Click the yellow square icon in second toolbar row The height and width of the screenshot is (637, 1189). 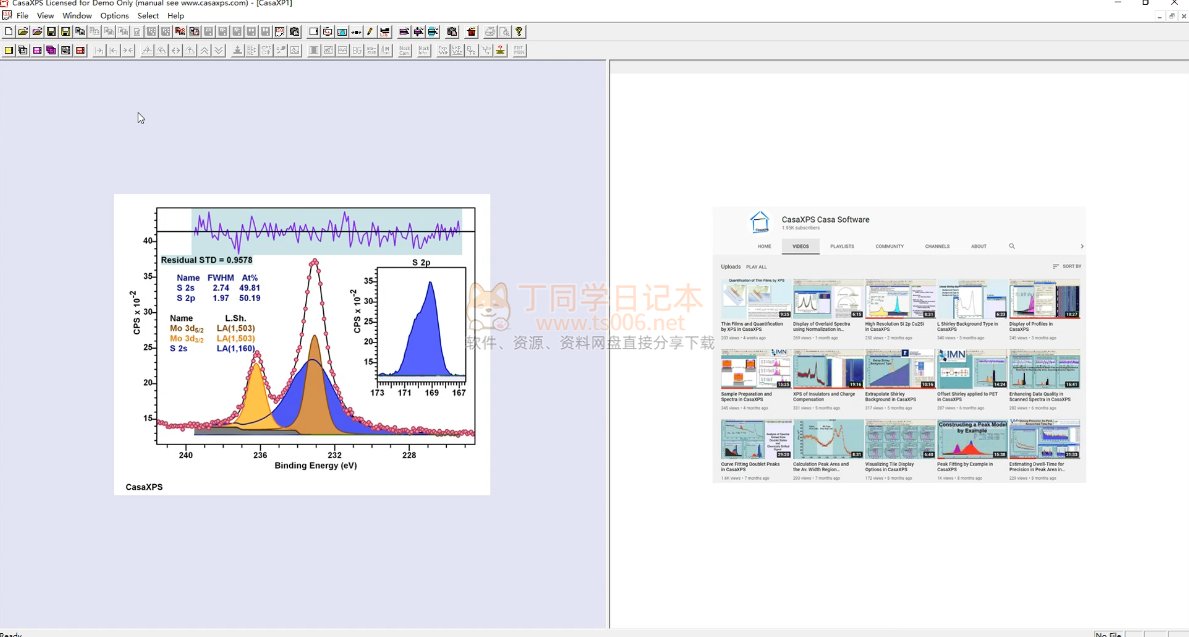(x=9, y=50)
